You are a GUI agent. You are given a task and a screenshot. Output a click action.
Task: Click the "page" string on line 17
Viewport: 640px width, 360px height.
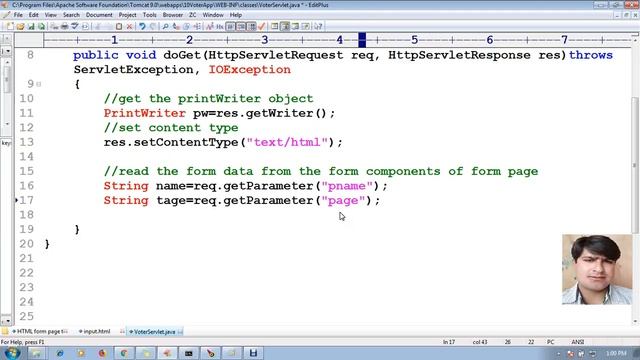(x=343, y=200)
